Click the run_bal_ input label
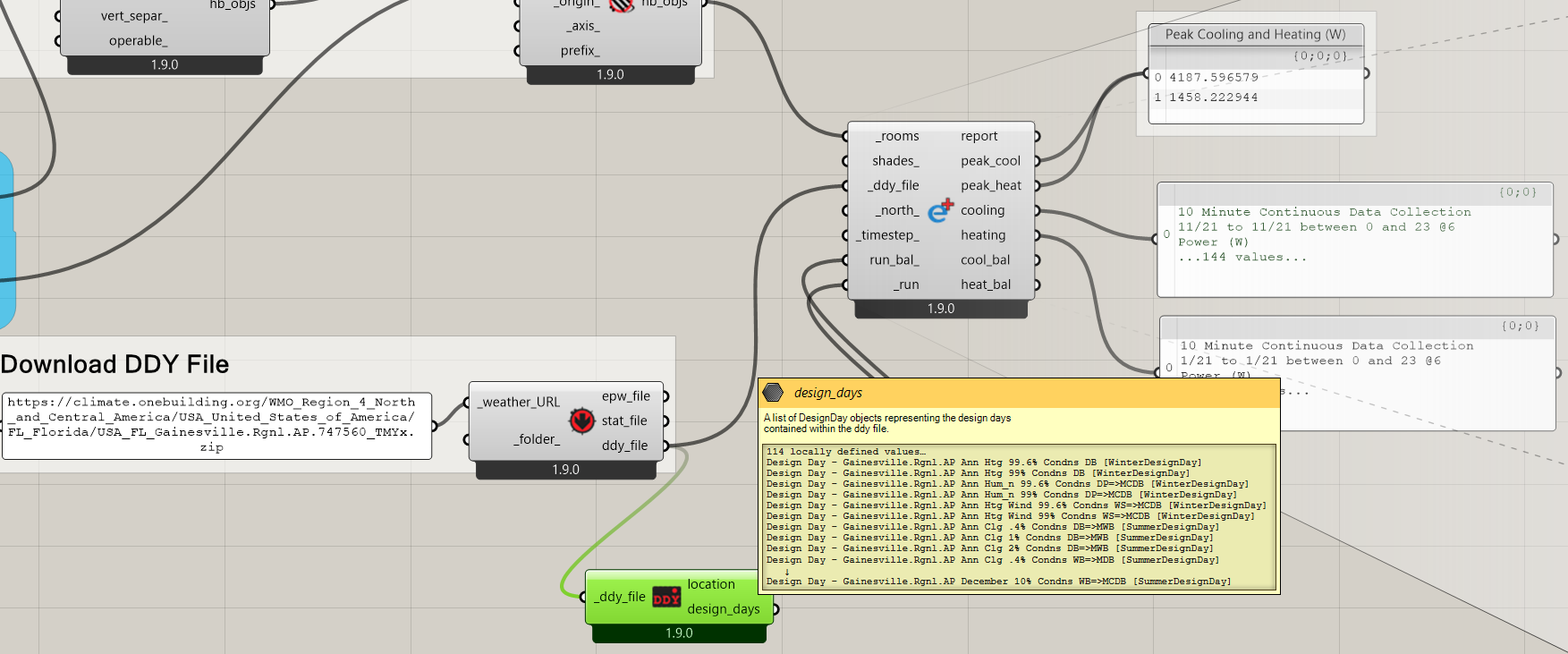Viewport: 1568px width, 654px height. coord(894,259)
